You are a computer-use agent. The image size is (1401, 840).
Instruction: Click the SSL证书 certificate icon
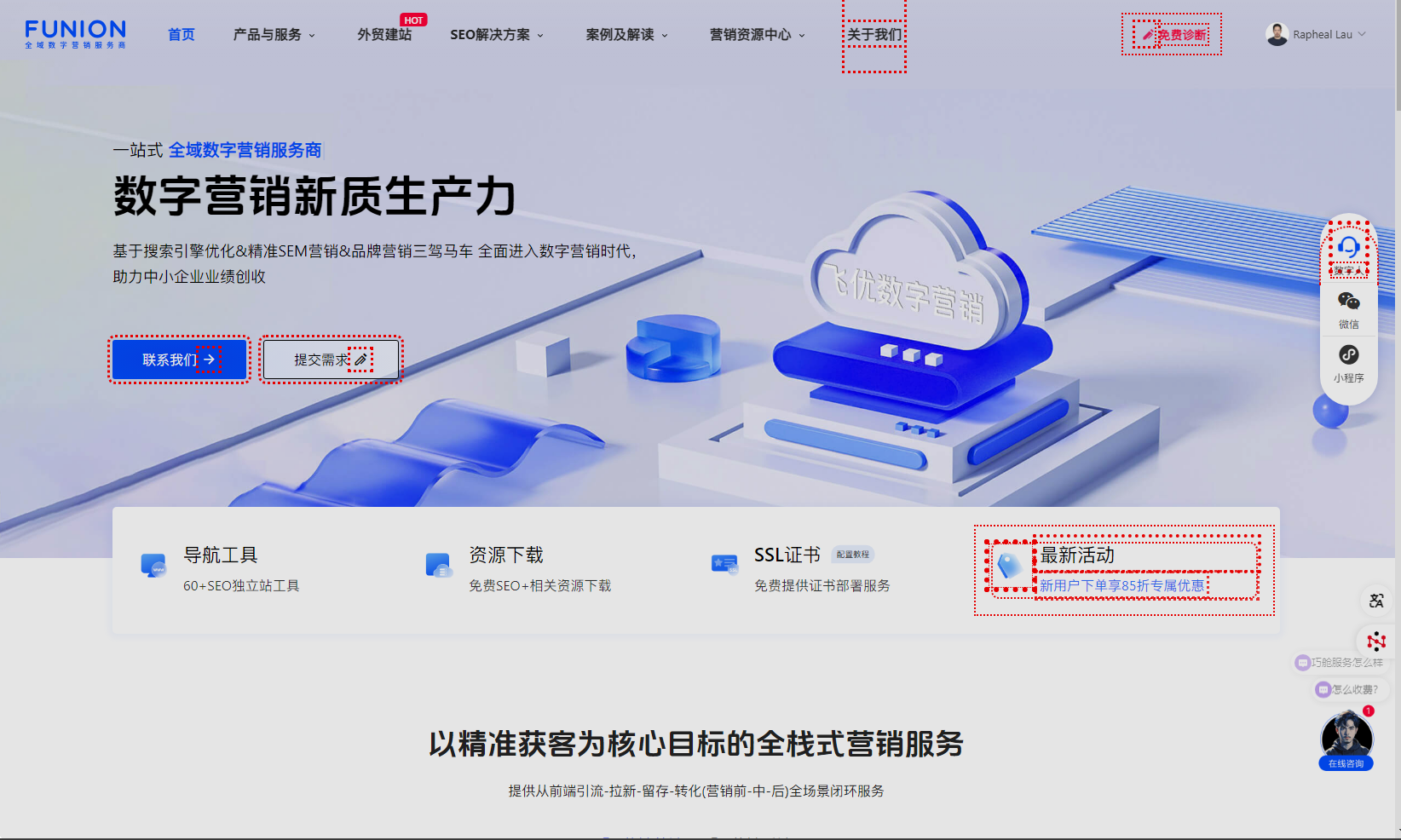(x=724, y=564)
